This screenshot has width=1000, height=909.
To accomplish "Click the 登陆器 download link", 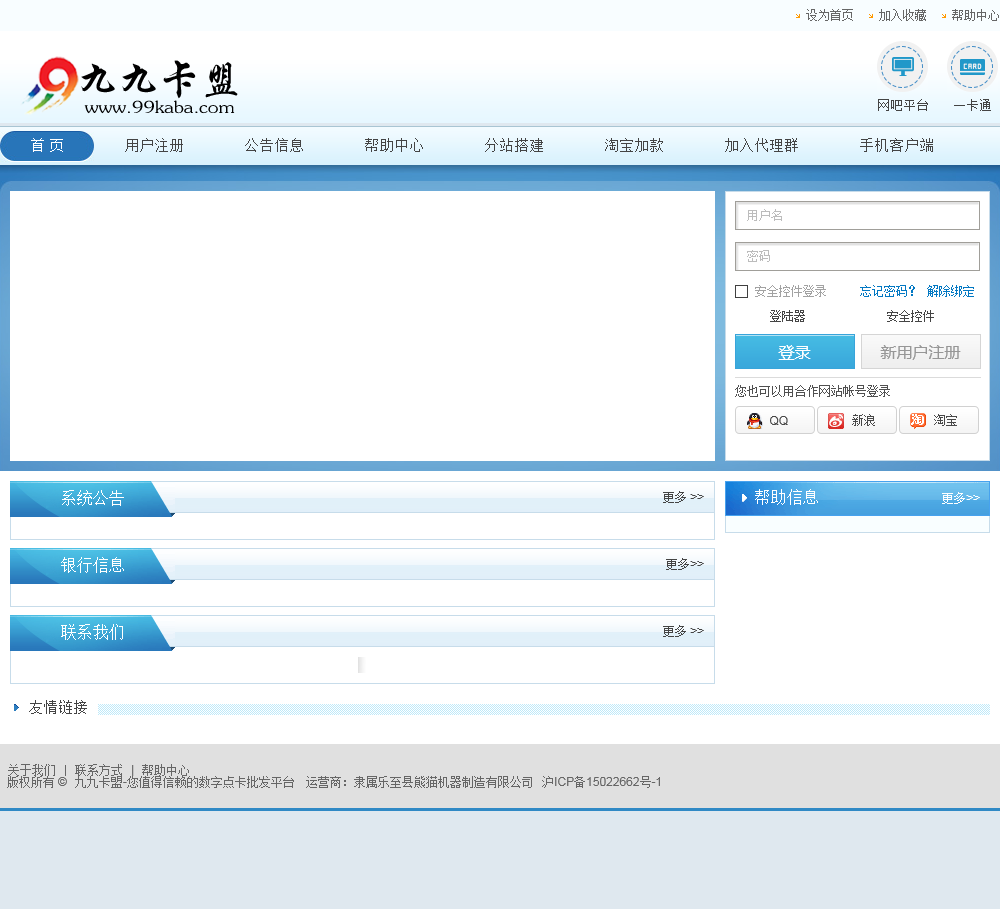I will click(787, 316).
